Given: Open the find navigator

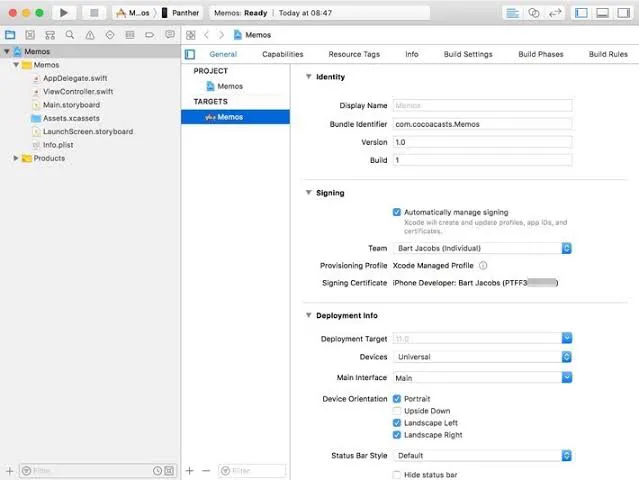Looking at the screenshot, I should point(70,35).
